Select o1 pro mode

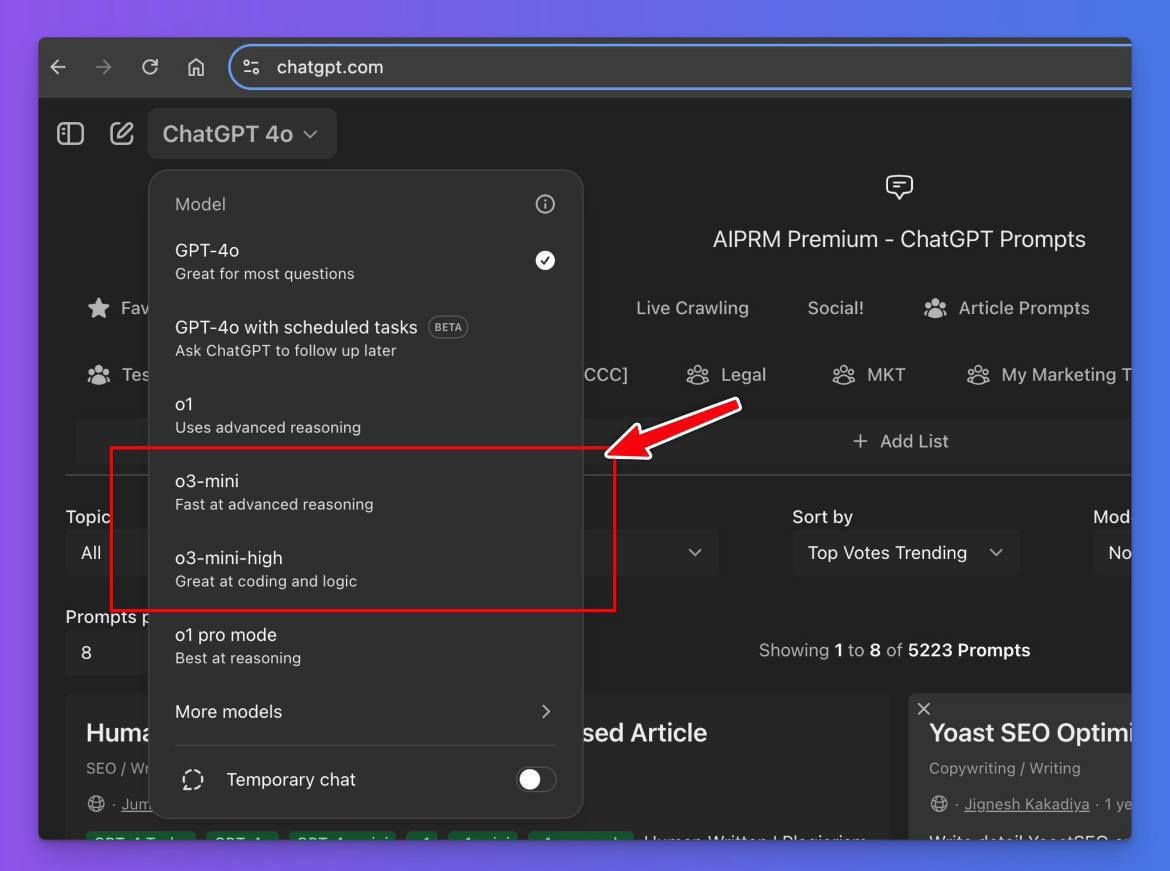[365, 646]
